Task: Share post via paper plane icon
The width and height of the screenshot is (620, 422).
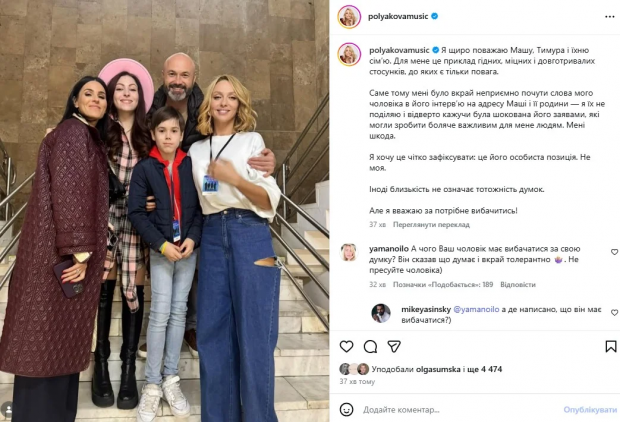Action: click(x=394, y=346)
